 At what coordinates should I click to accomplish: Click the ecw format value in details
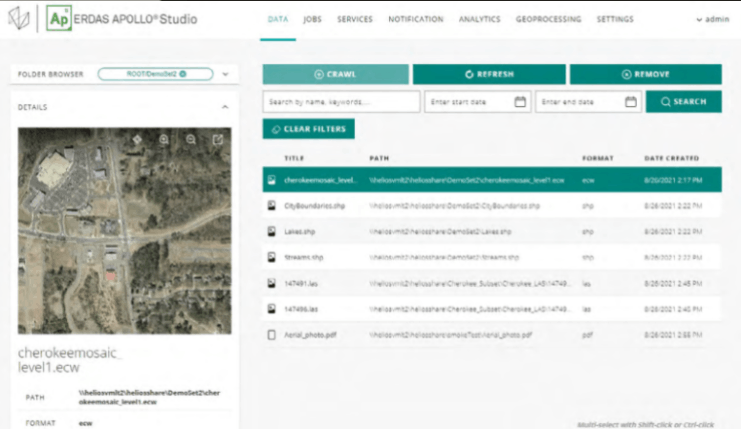[x=86, y=423]
